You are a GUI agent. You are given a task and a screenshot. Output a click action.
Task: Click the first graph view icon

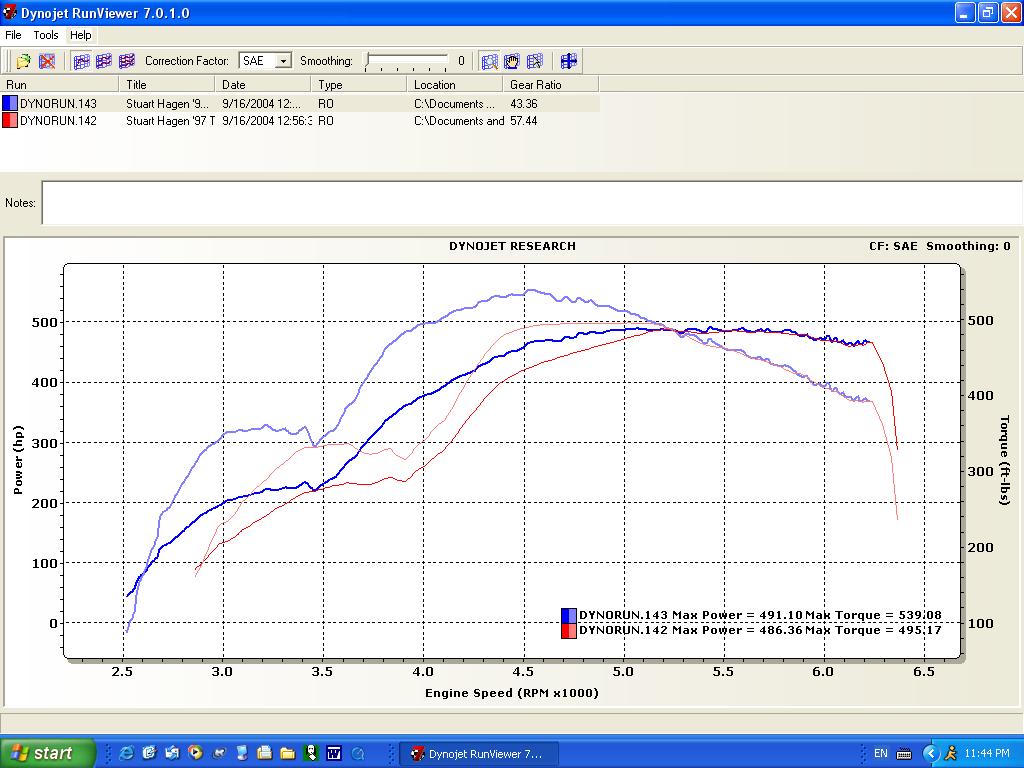coord(83,61)
